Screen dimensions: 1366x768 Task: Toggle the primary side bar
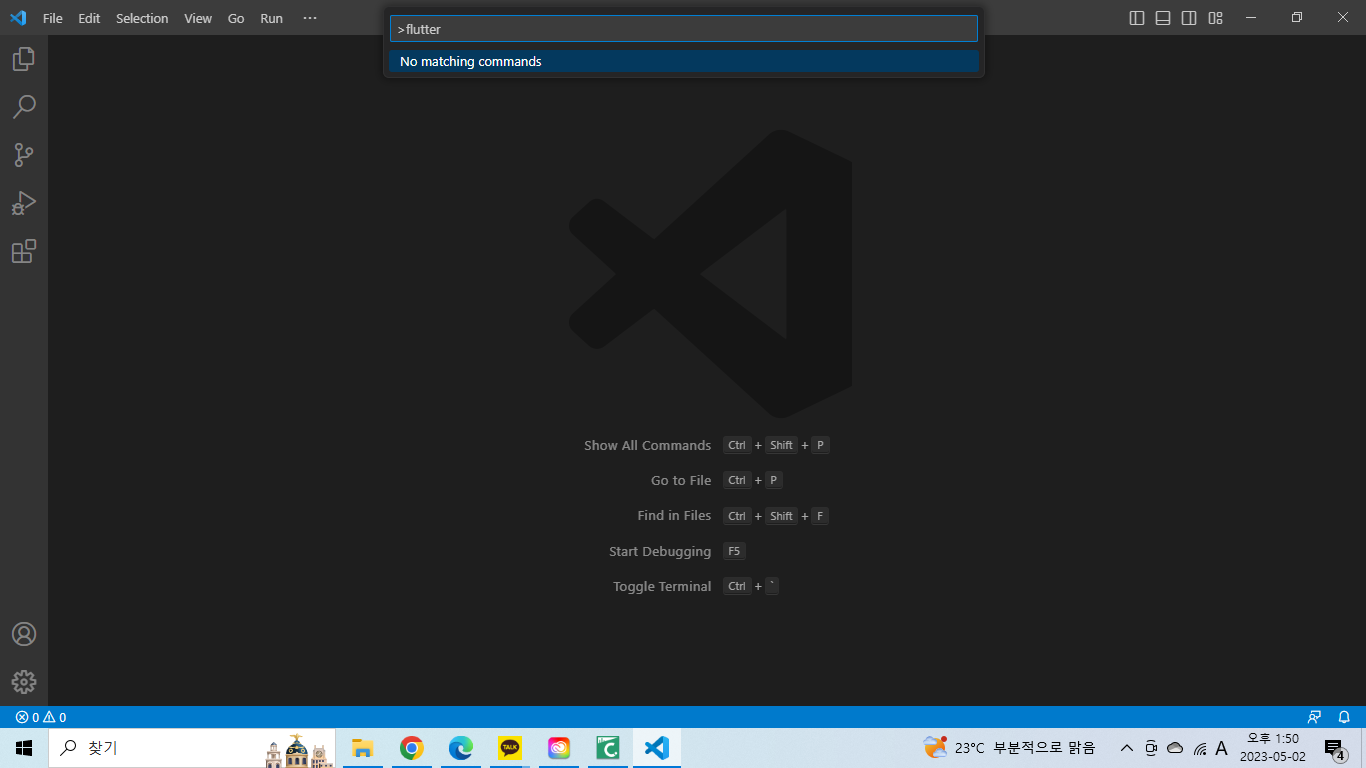[1137, 18]
